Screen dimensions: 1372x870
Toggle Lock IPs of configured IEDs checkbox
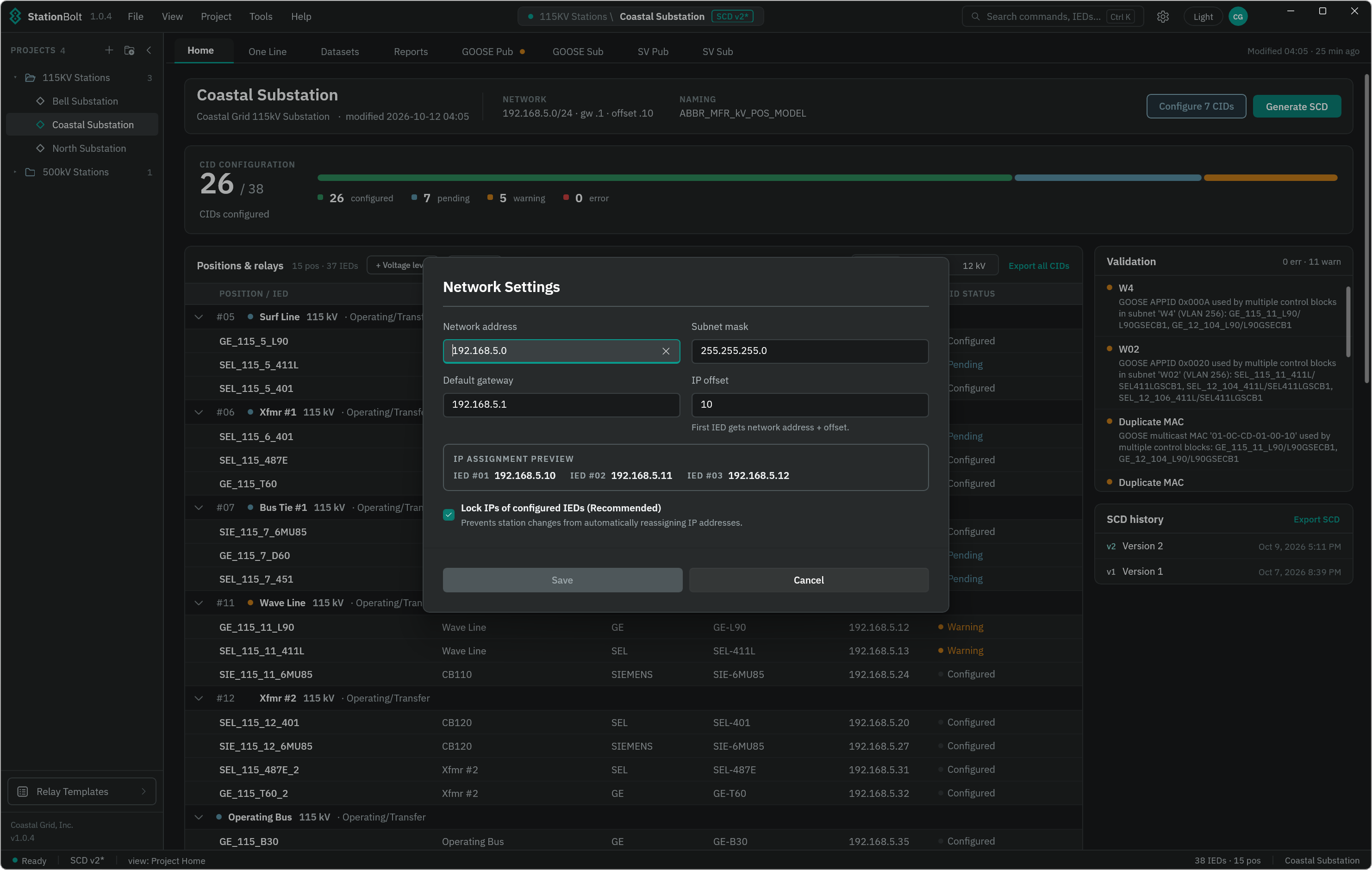click(449, 515)
